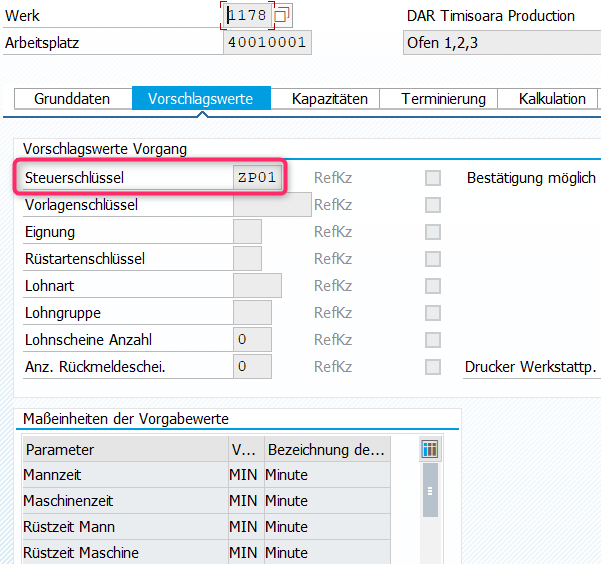This screenshot has height=564, width=601.
Task: Tick the RefKz checkbox for Steuerschlüssel
Action: (433, 178)
